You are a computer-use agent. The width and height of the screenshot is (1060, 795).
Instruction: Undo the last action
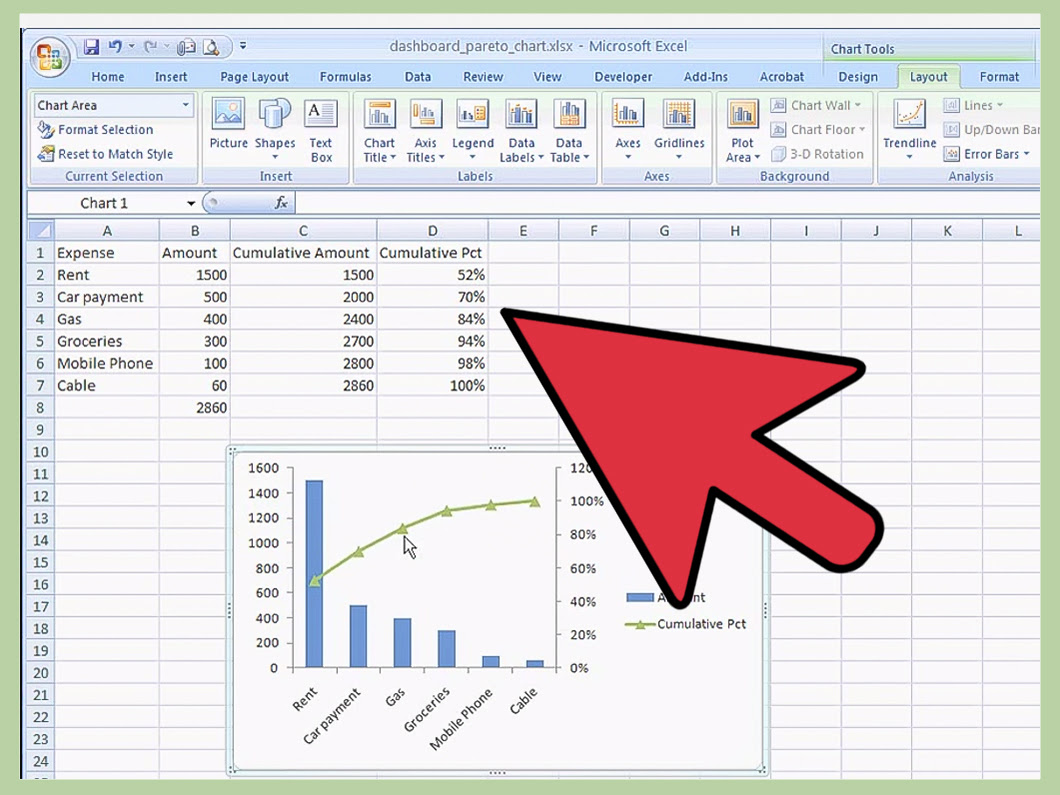116,47
